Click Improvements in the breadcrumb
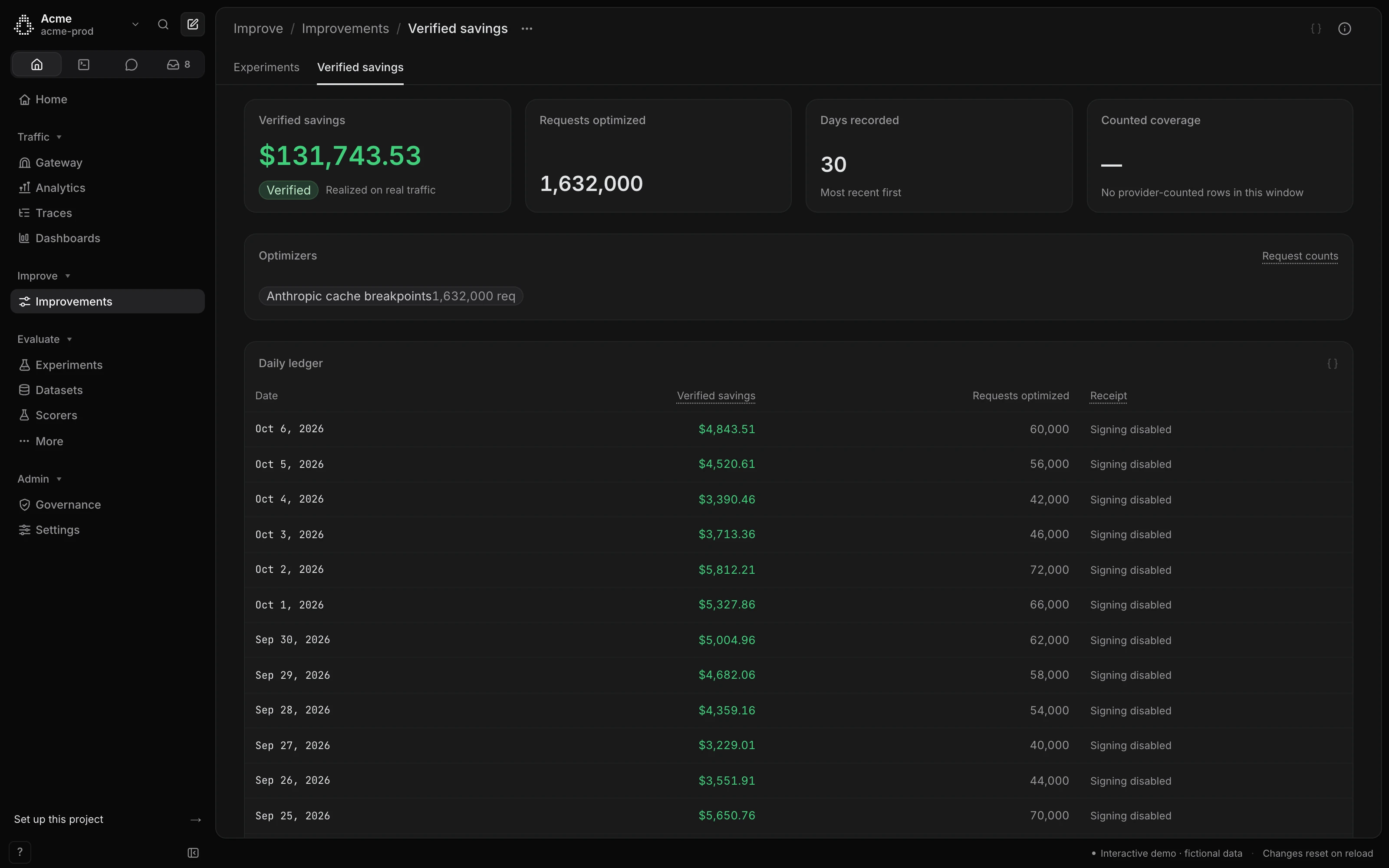 tap(346, 29)
